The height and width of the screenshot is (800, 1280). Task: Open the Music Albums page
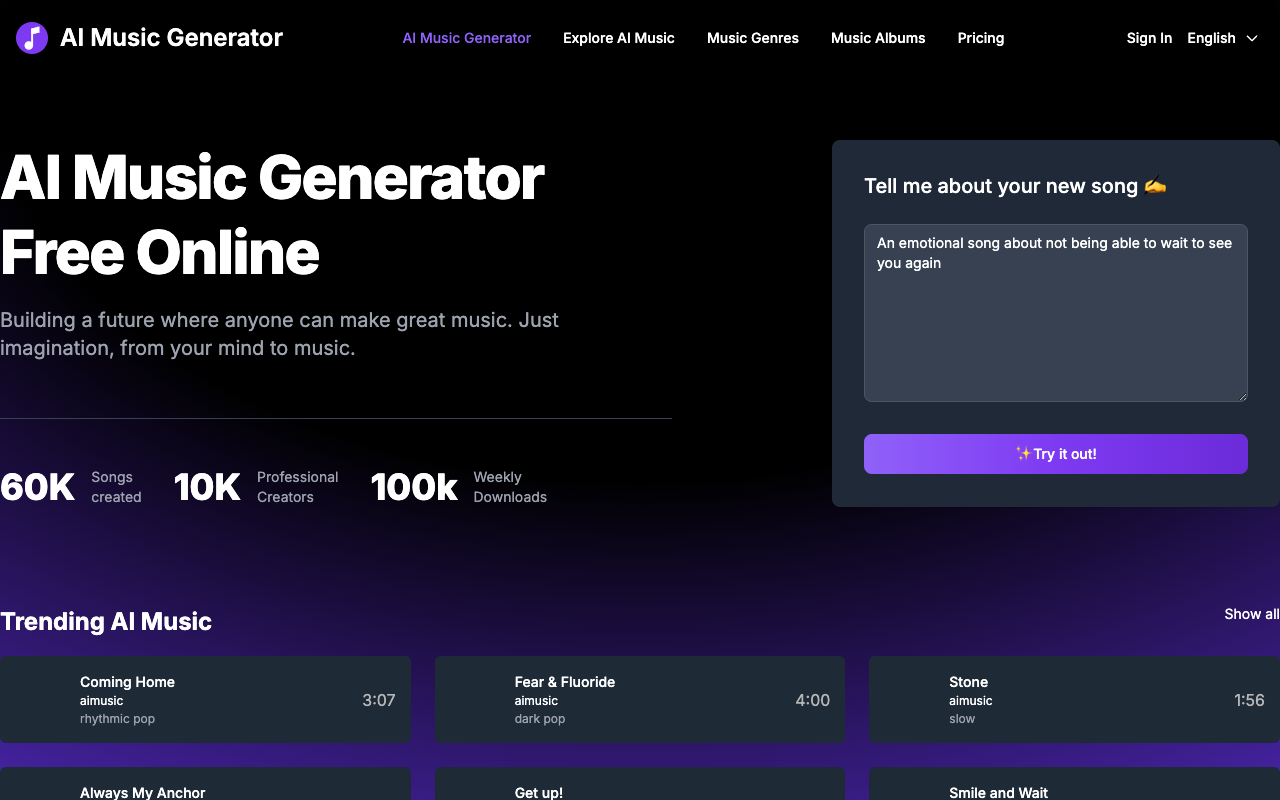[x=878, y=38]
